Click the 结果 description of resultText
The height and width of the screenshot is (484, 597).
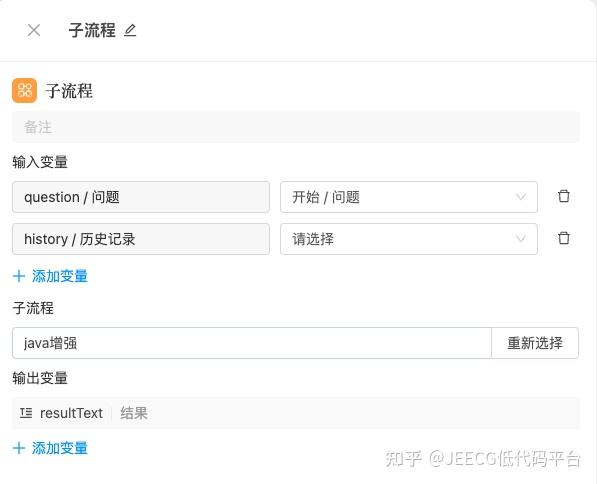(x=134, y=413)
